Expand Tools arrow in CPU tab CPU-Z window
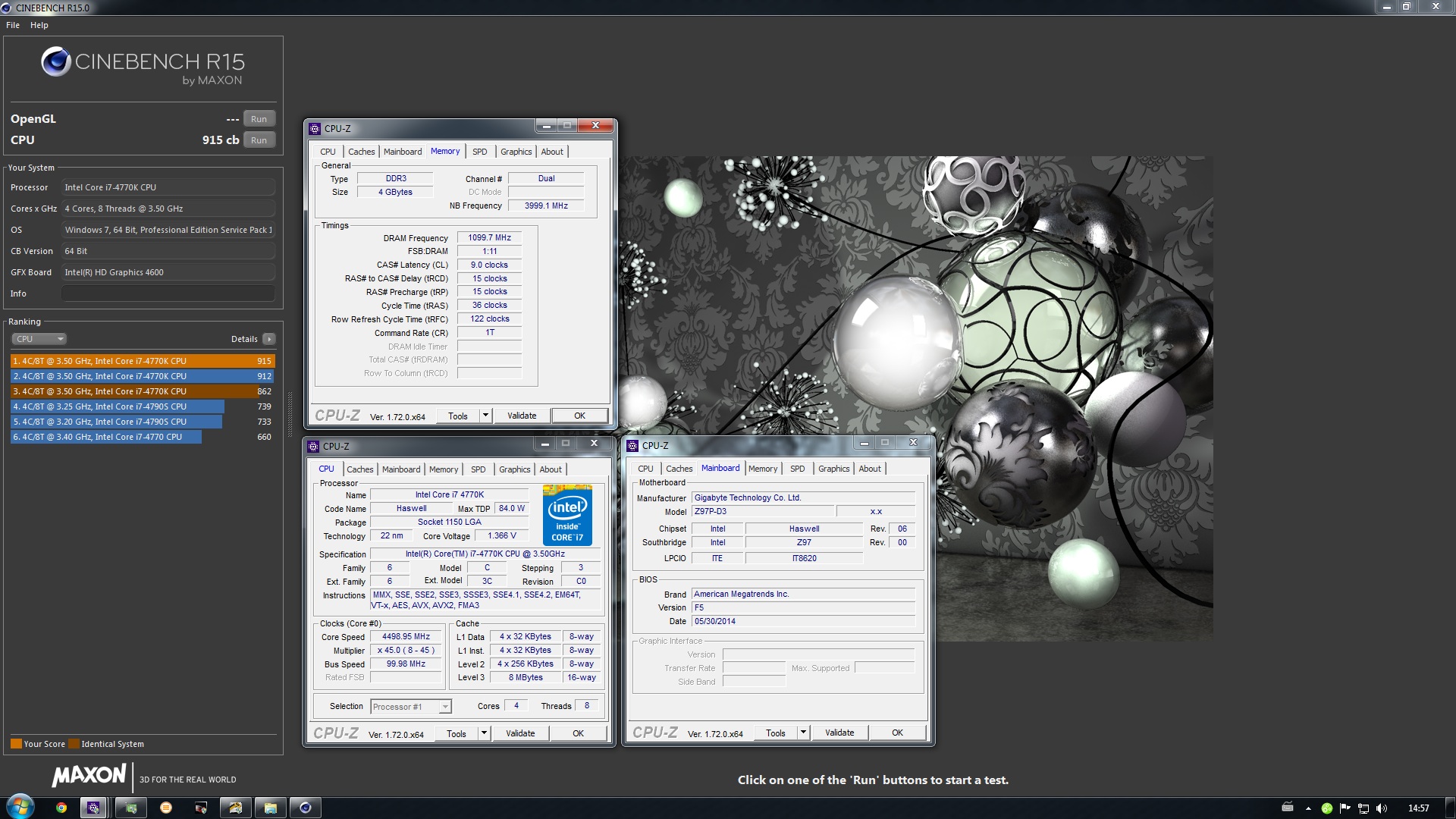 coord(484,733)
